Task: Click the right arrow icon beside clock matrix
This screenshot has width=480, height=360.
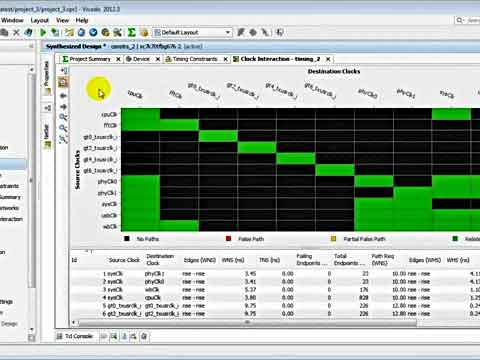Action: coord(63,107)
